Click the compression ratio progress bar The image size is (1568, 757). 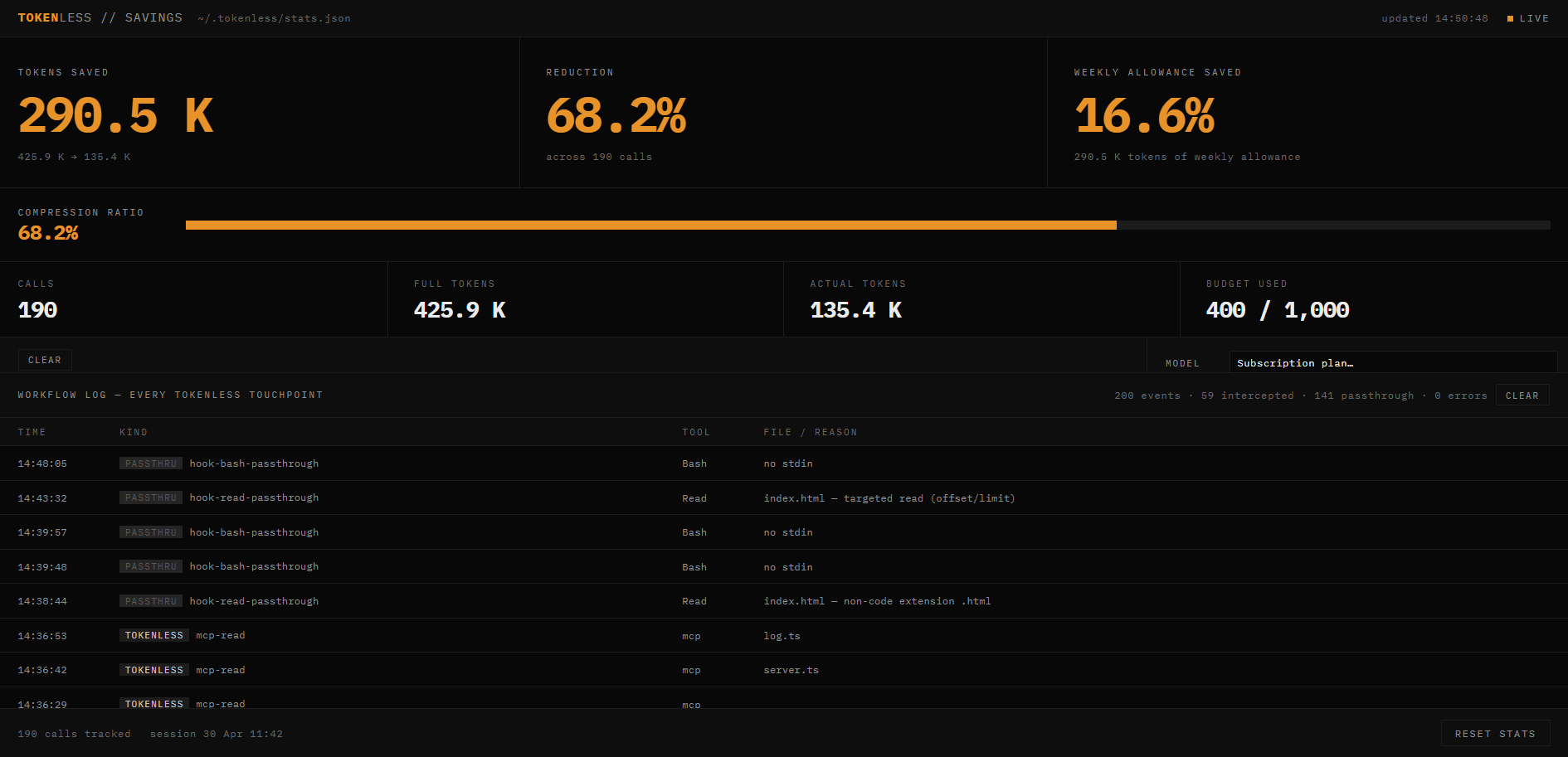868,225
